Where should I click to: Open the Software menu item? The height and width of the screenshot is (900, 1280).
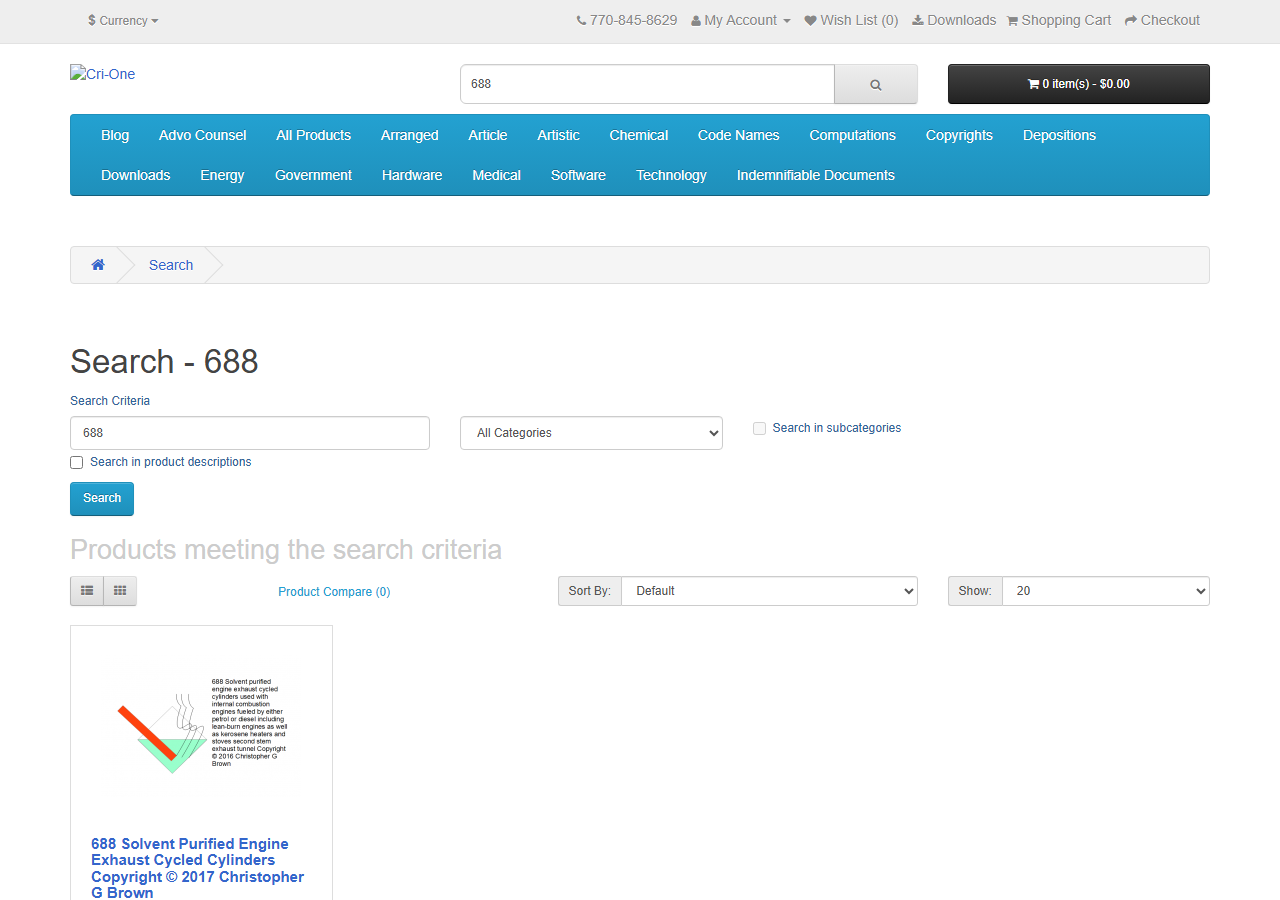coord(578,175)
